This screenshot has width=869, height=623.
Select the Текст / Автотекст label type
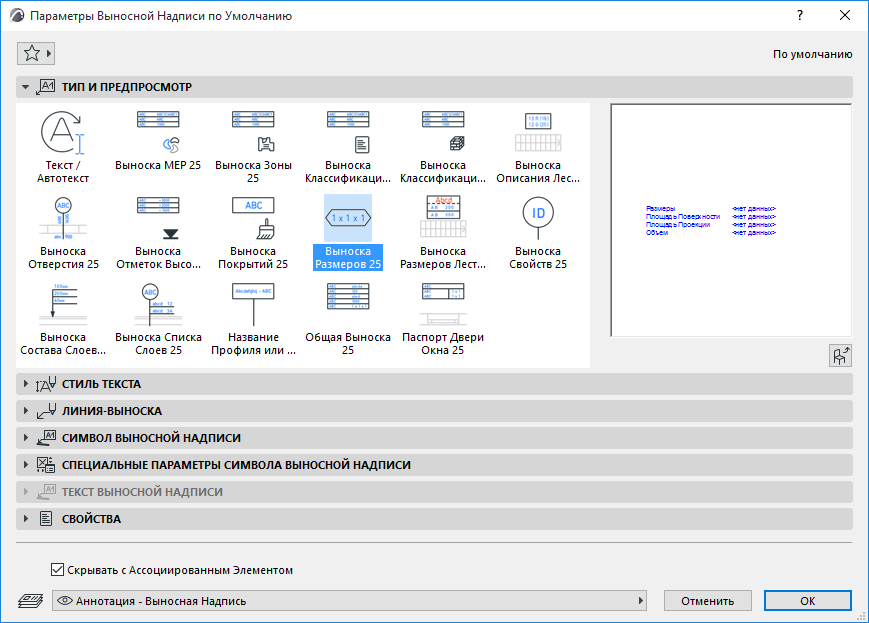63,147
